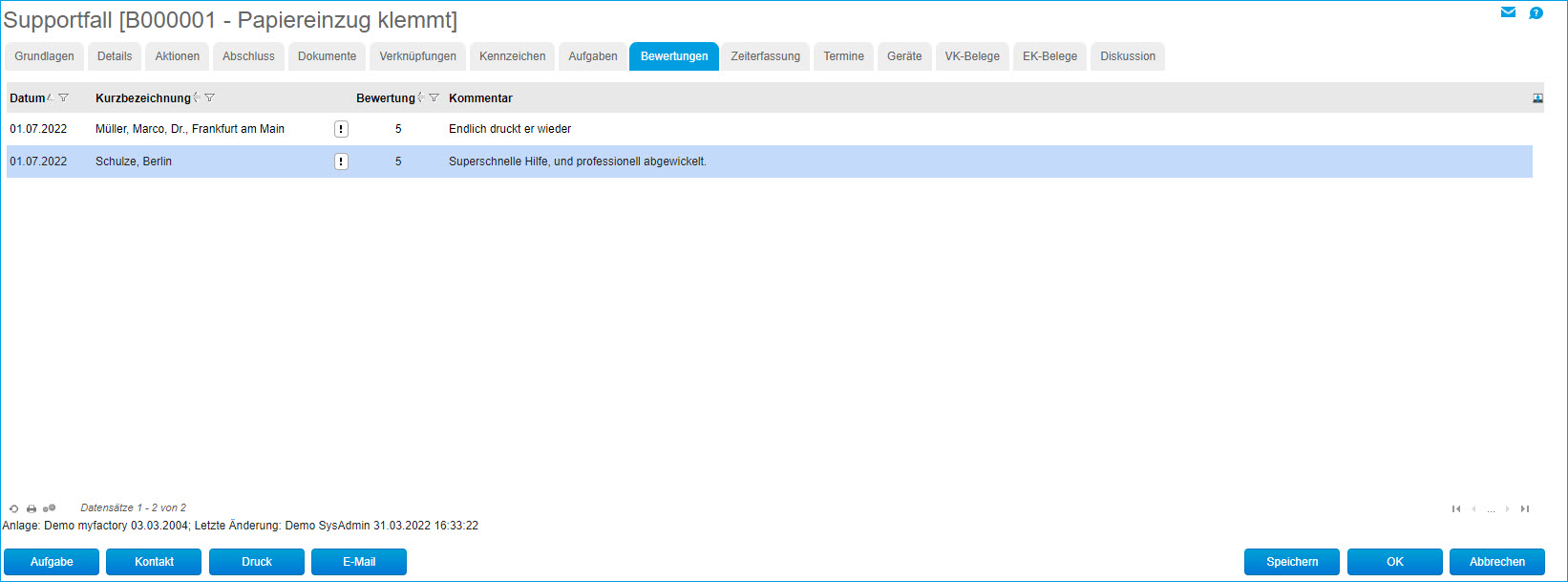
Task: Switch to the Diskussion tab
Action: point(1128,56)
